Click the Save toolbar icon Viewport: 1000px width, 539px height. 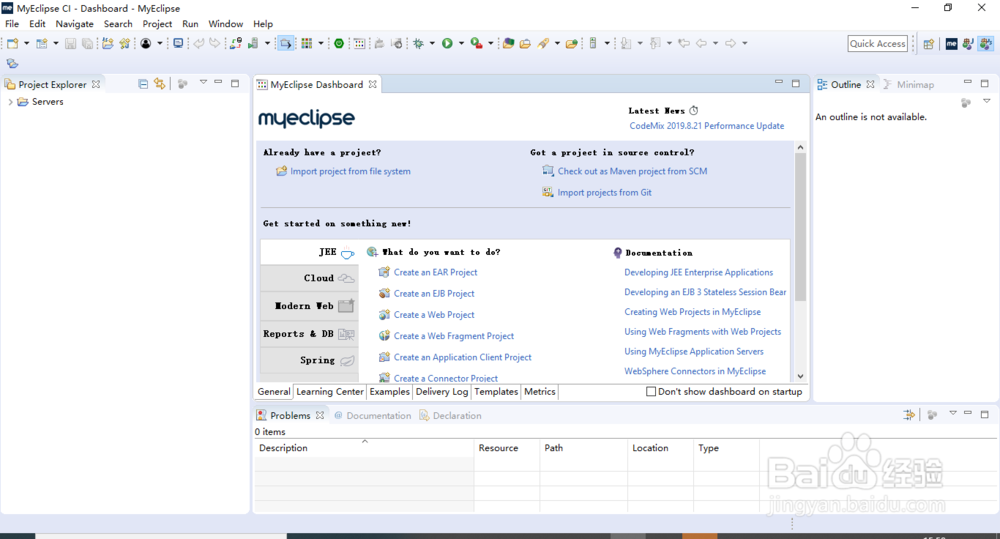[70, 43]
